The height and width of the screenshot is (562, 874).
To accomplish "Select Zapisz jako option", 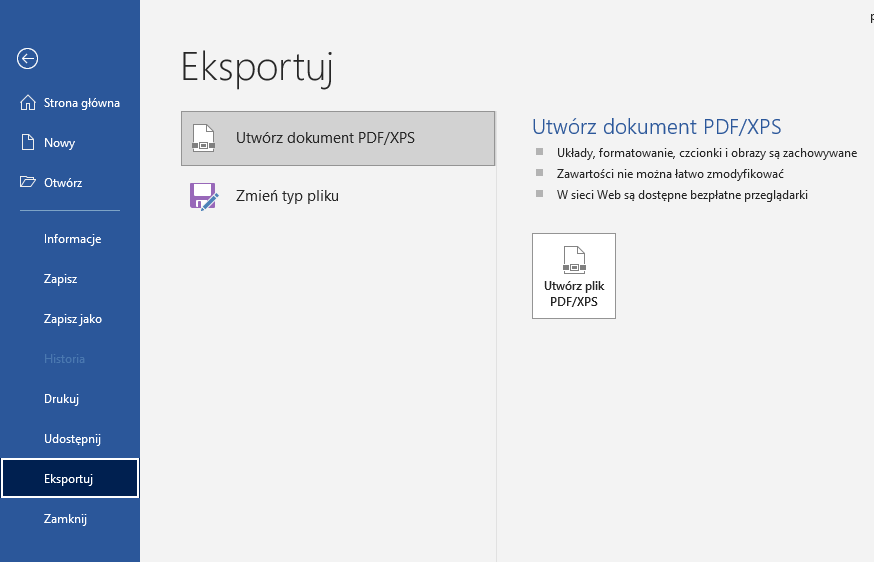I will [70, 319].
